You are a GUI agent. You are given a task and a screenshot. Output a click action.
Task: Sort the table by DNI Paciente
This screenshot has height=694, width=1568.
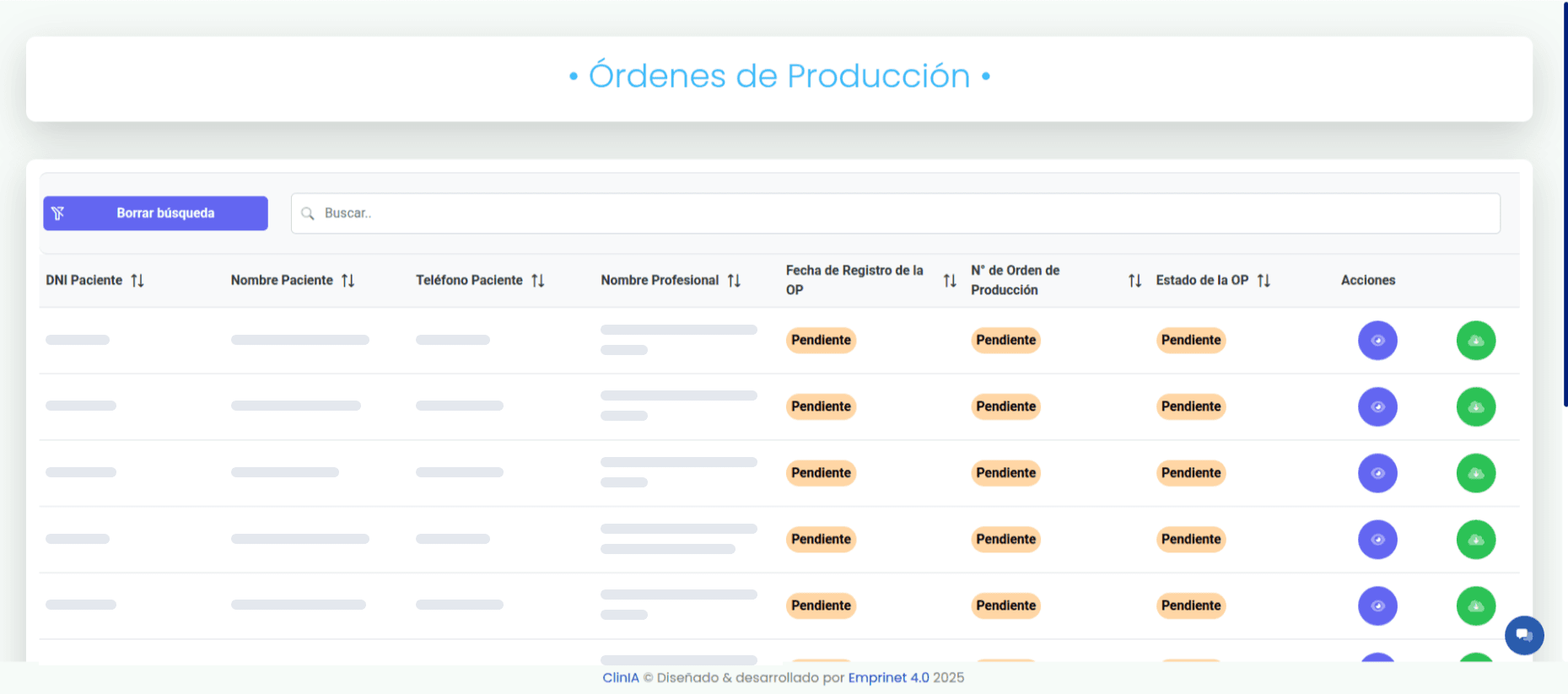pos(137,280)
